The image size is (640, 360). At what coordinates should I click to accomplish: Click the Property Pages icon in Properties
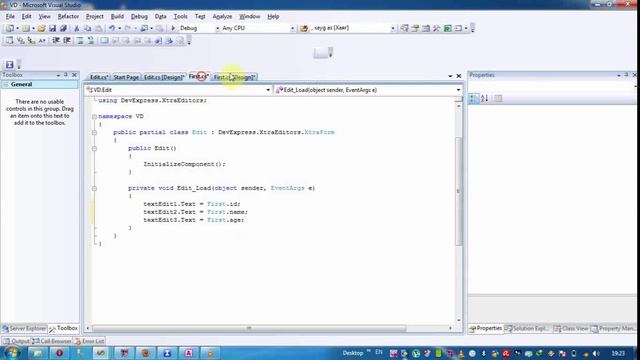[498, 98]
